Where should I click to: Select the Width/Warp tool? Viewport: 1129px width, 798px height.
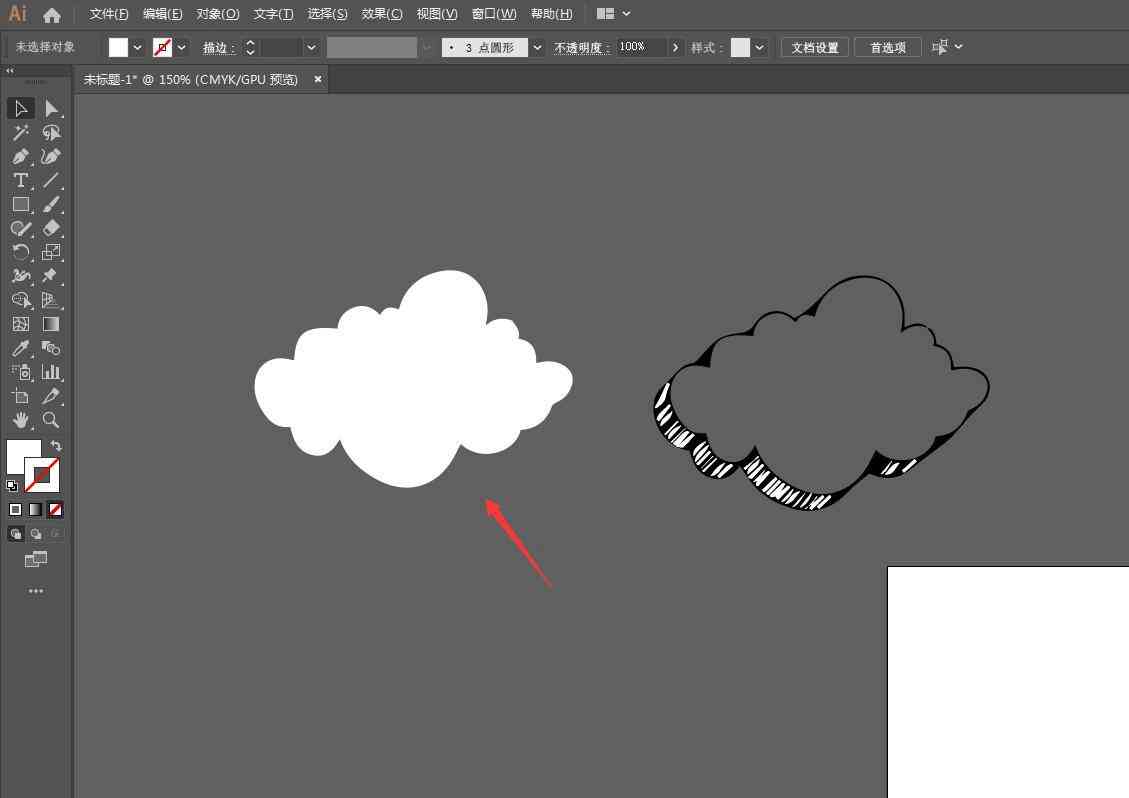[21, 276]
